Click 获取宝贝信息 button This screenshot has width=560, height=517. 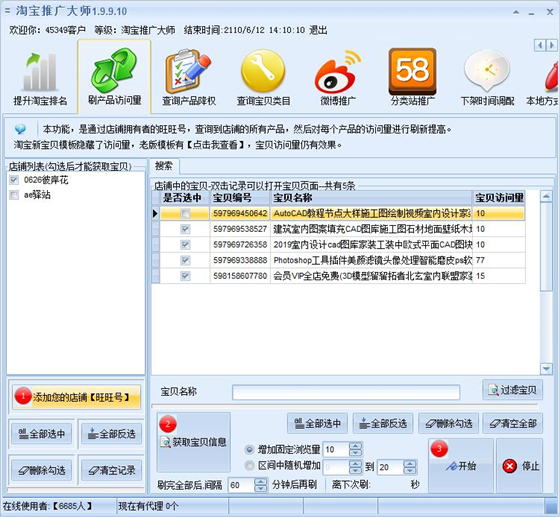pos(194,442)
